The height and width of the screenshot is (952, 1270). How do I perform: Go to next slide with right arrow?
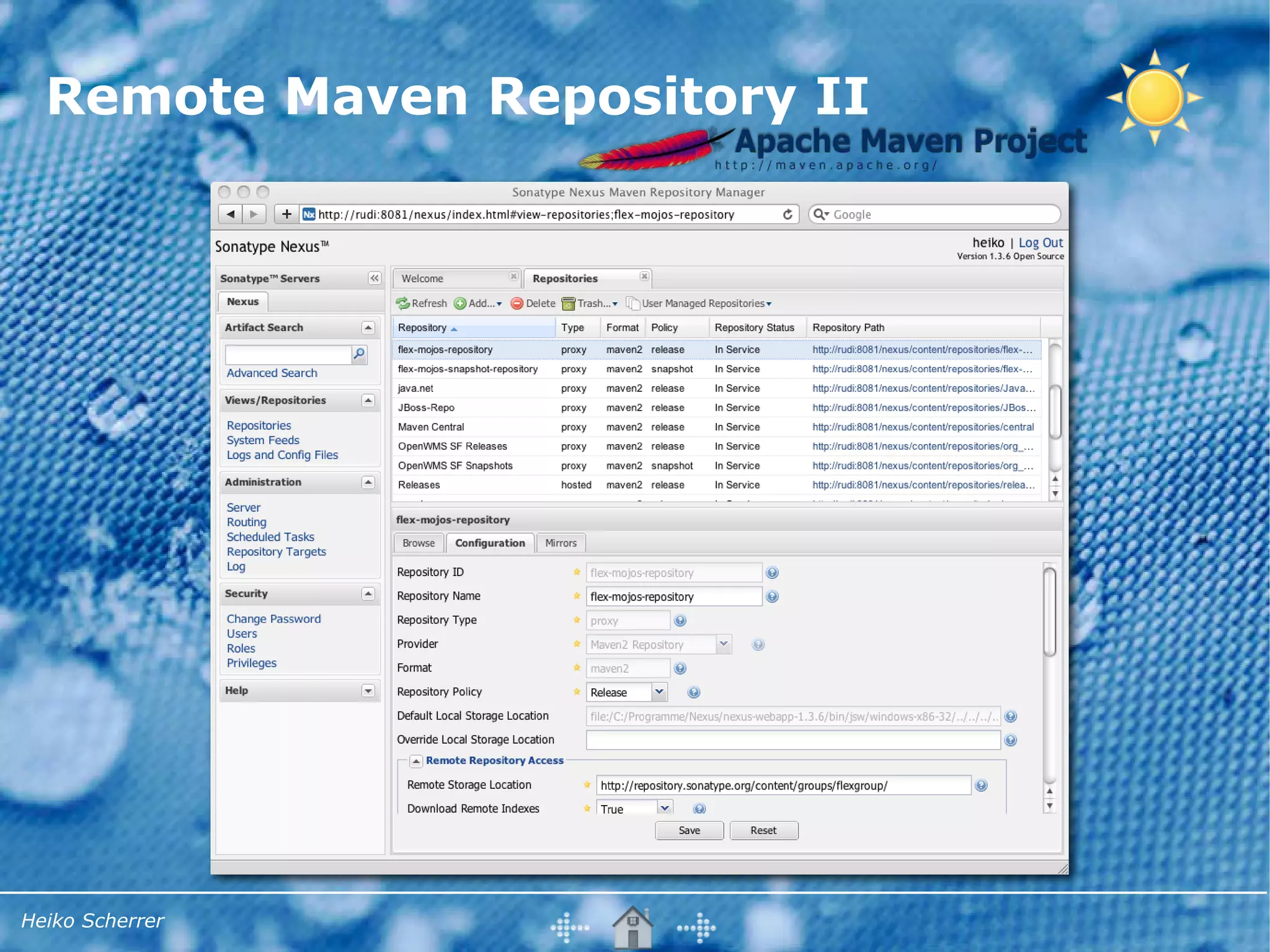point(697,928)
